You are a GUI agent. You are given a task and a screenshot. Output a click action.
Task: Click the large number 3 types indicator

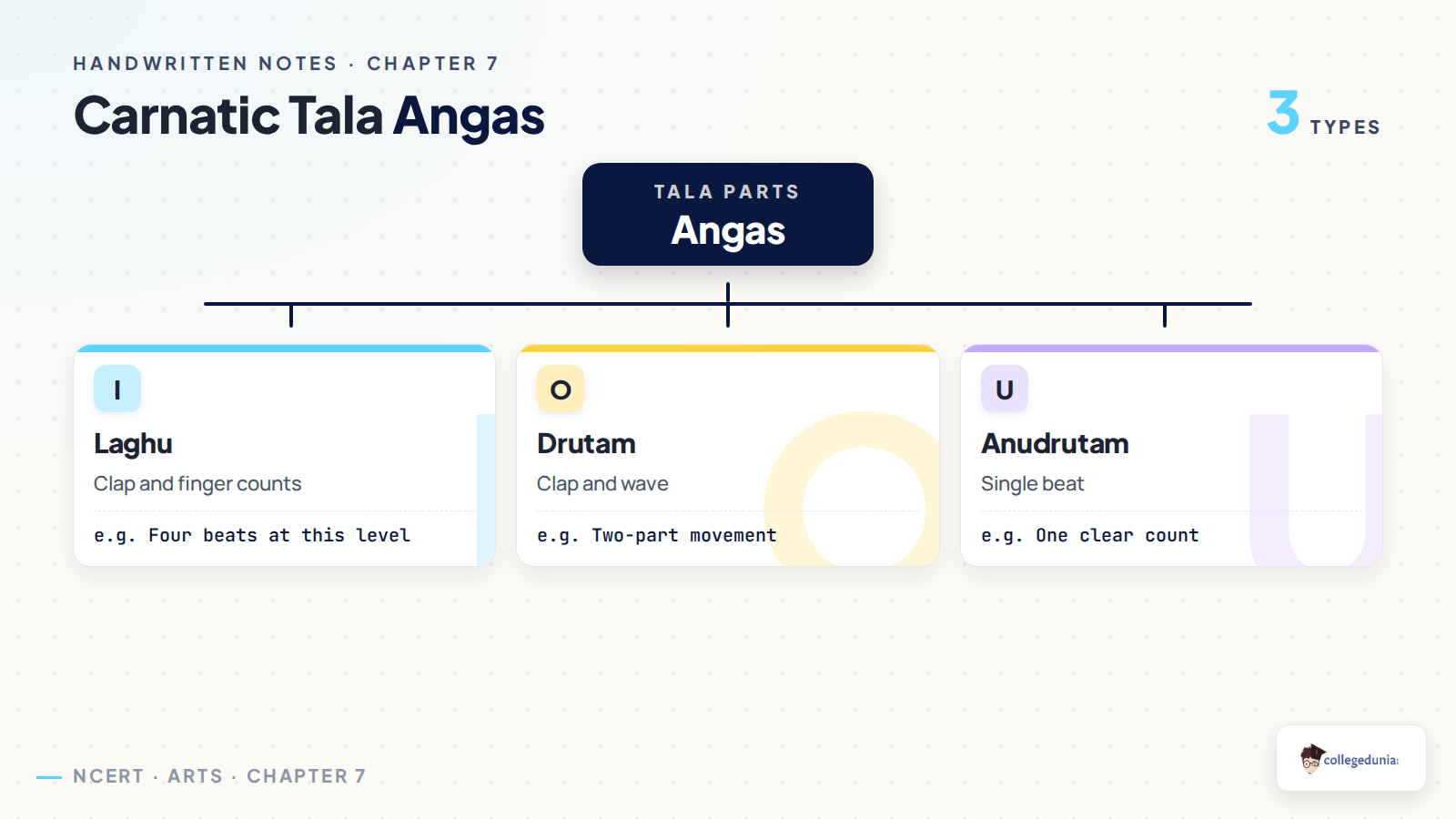coord(1324,114)
